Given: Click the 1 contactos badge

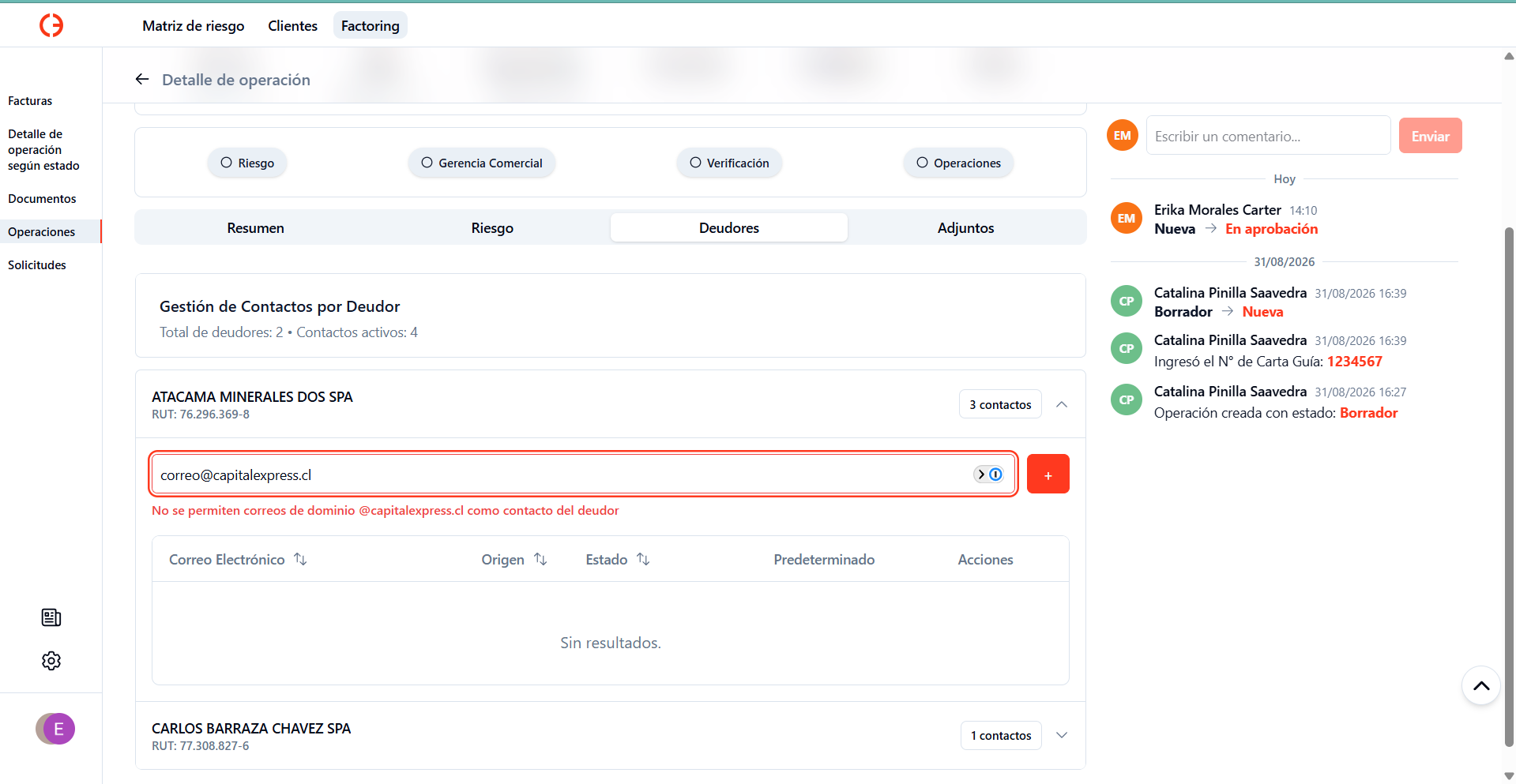Looking at the screenshot, I should pyautogui.click(x=1001, y=735).
